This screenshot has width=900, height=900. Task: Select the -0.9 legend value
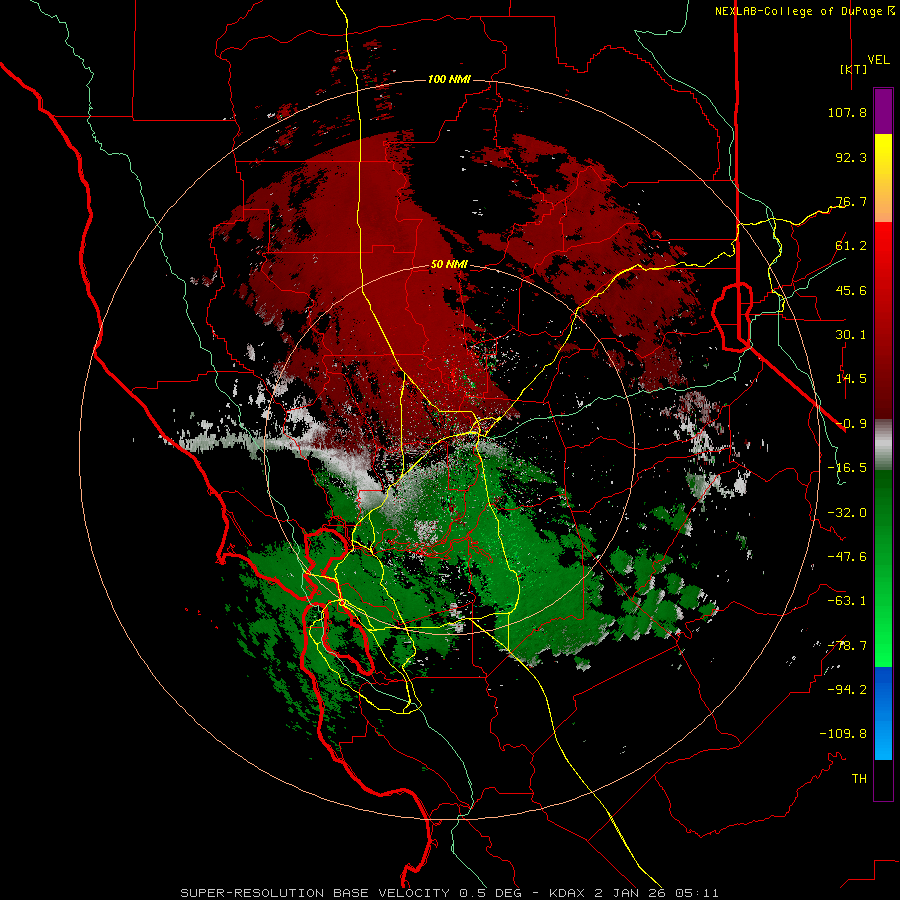coord(851,424)
